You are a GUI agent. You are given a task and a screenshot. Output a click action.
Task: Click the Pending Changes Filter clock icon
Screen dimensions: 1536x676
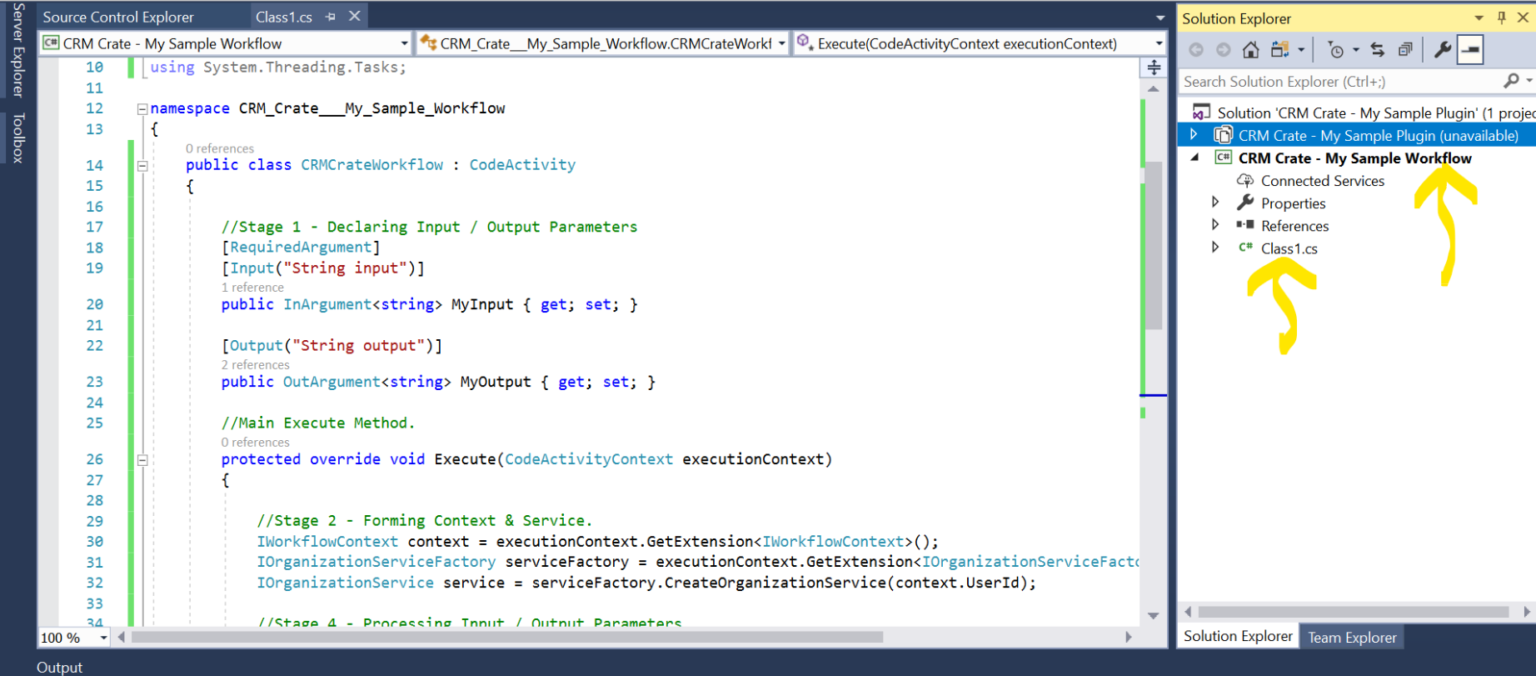pos(1335,50)
